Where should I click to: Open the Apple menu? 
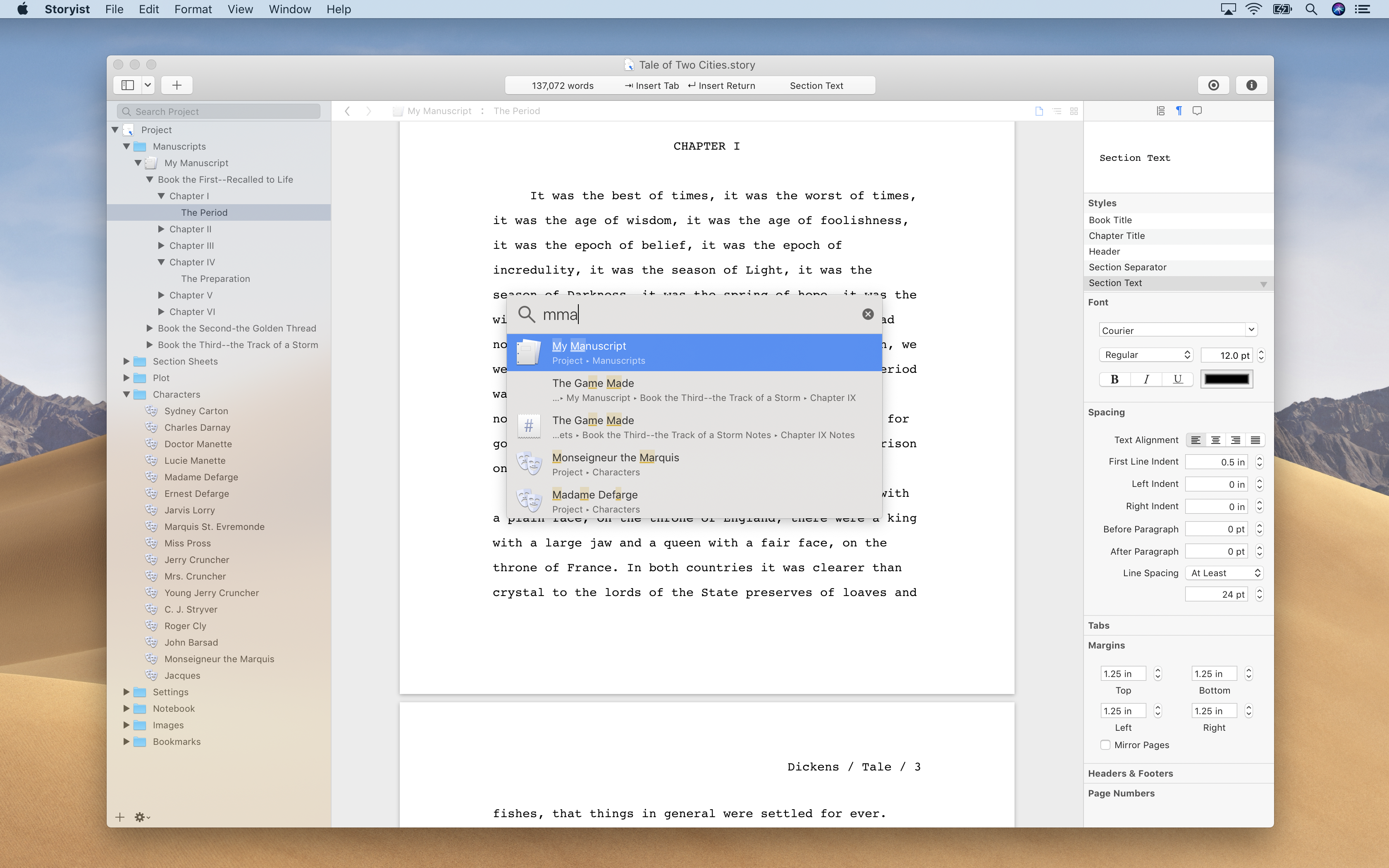coord(22,9)
